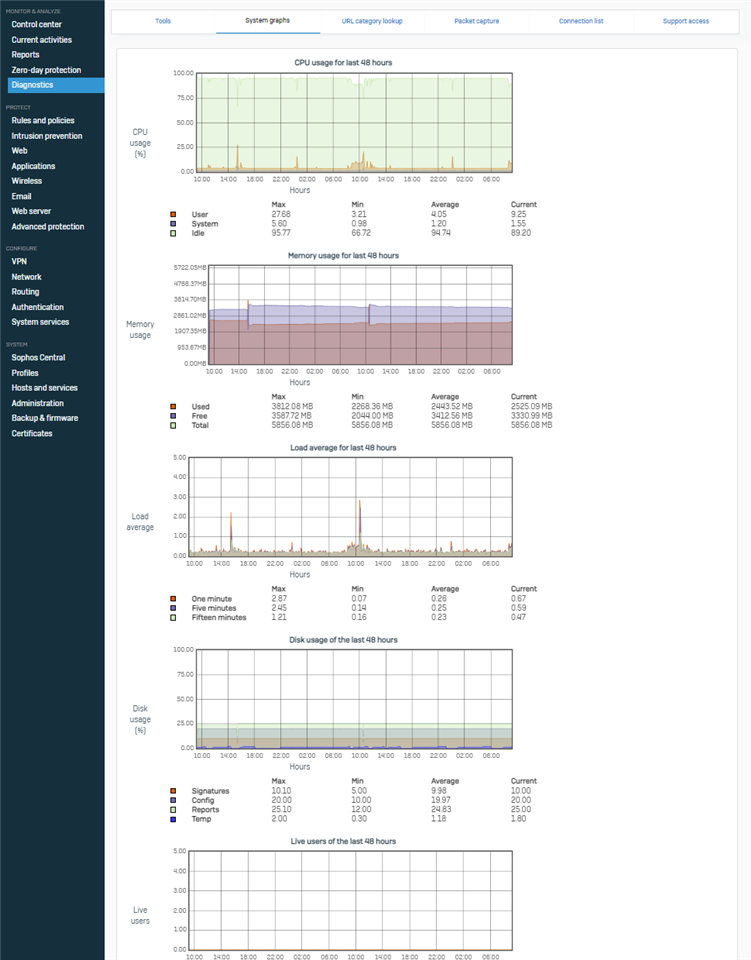Click the CPU usage graph area
Viewport: 751px width, 960px height.
pos(355,122)
